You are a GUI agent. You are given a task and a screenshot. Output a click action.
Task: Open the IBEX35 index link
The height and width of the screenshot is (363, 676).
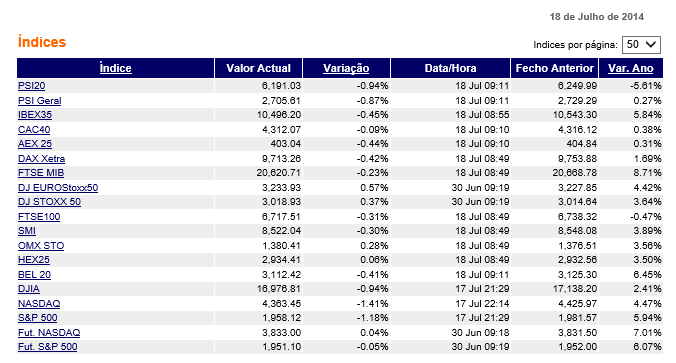pyautogui.click(x=35, y=115)
